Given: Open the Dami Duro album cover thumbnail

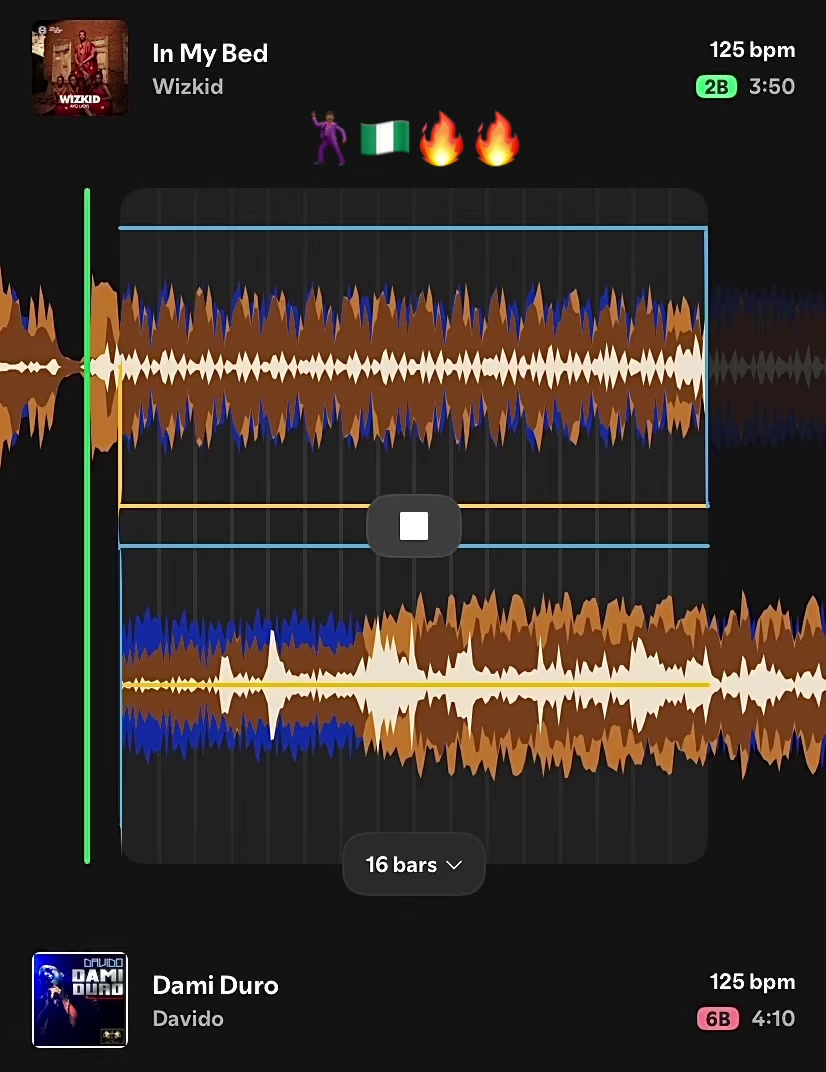Looking at the screenshot, I should pos(80,1000).
